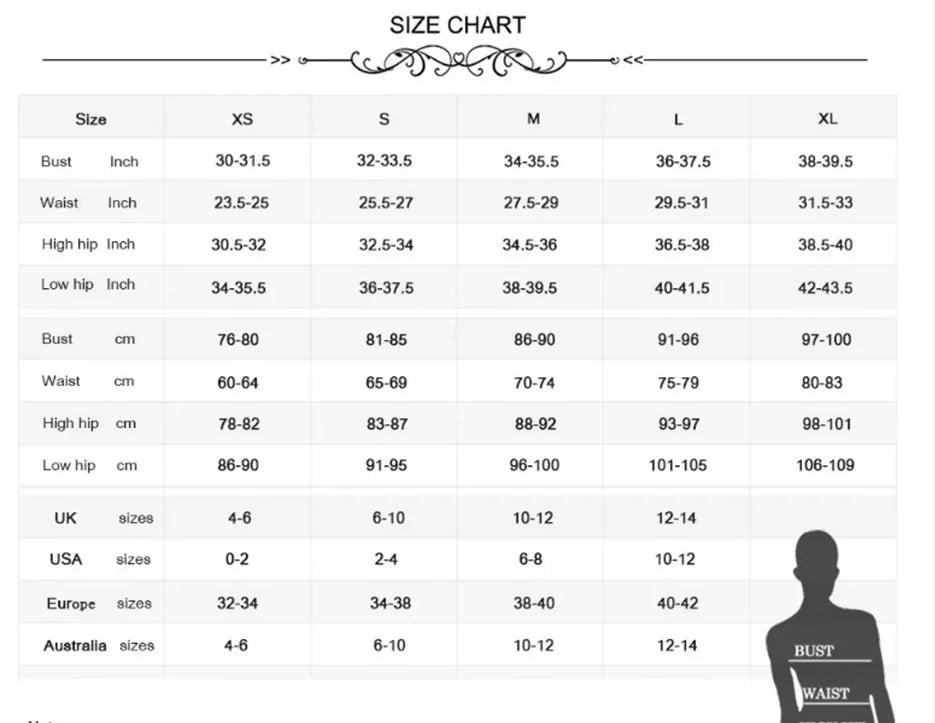The image size is (935, 723).
Task: Click the Size header cell
Action: point(90,119)
